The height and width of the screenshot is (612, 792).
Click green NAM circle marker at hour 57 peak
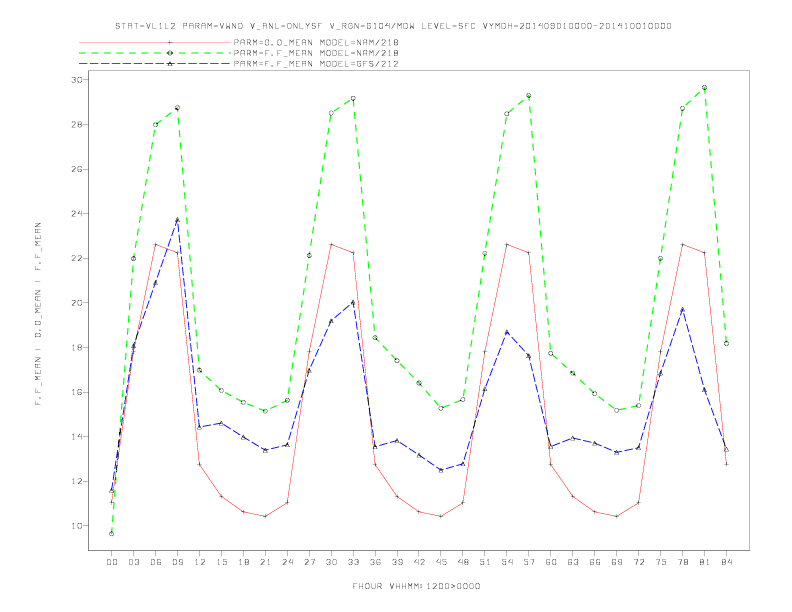(529, 95)
